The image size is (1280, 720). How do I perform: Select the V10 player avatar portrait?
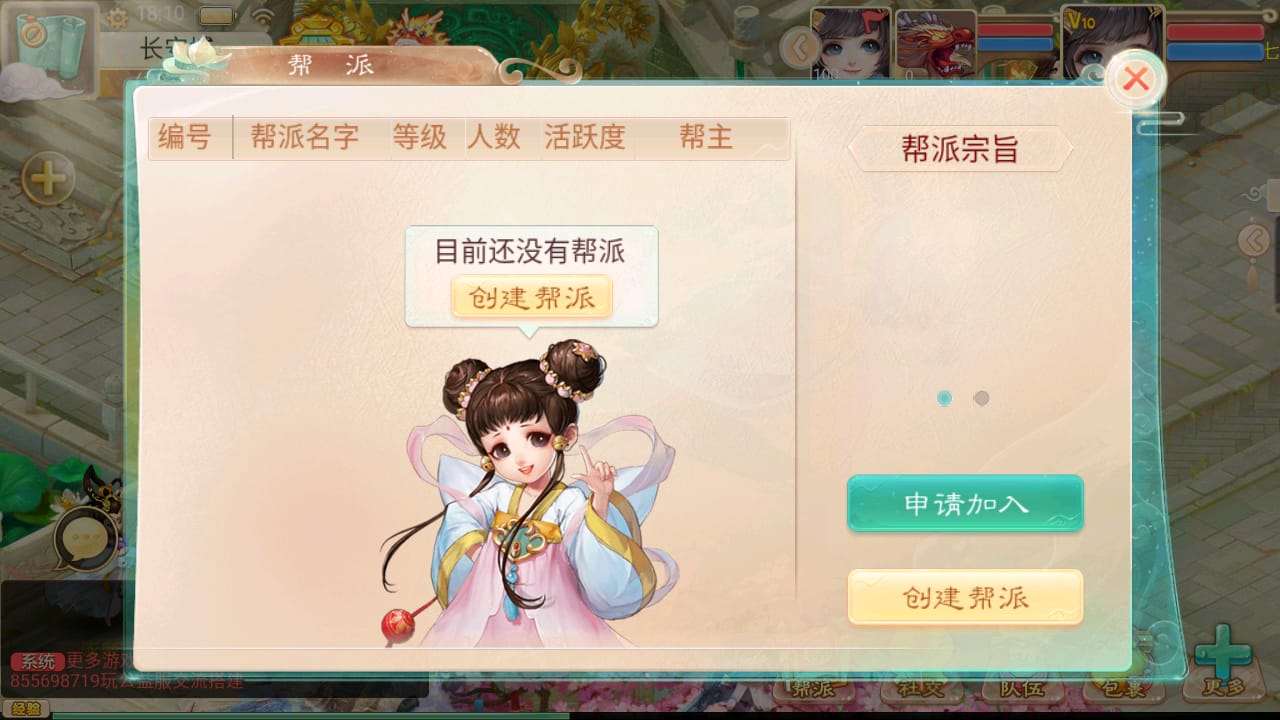pos(1113,42)
